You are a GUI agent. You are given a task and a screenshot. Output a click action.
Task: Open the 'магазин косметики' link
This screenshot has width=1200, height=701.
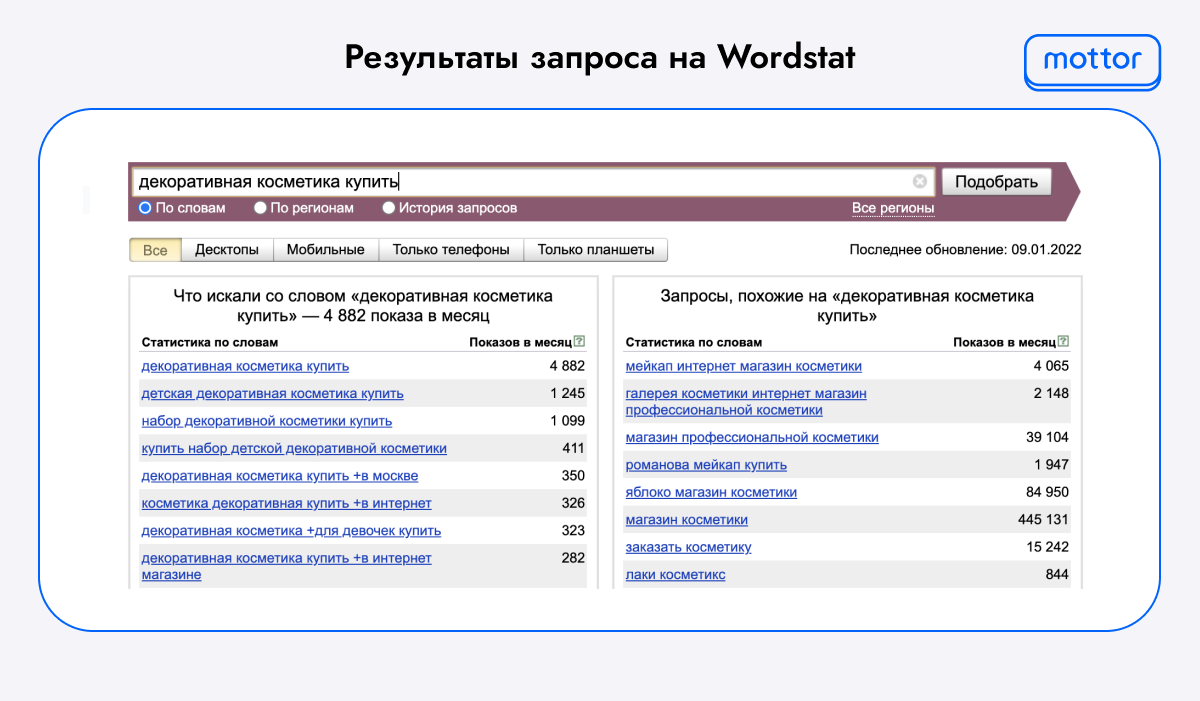pos(687,520)
